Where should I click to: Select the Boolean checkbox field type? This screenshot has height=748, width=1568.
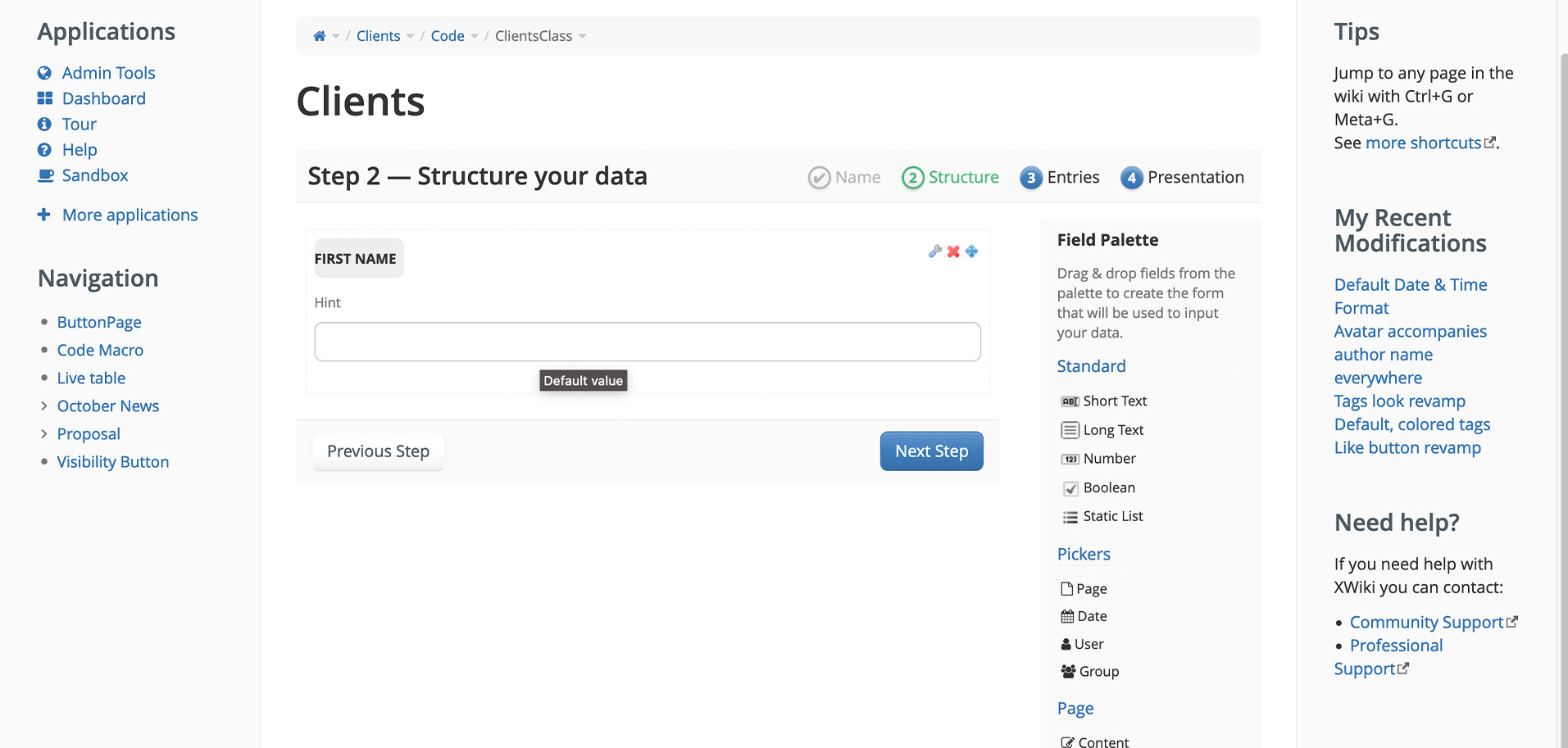1070,488
